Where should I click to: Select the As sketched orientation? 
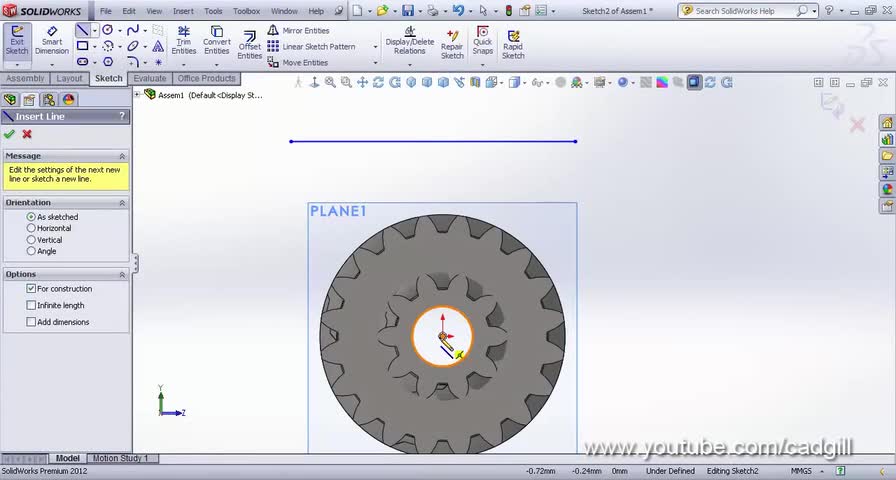(x=31, y=217)
